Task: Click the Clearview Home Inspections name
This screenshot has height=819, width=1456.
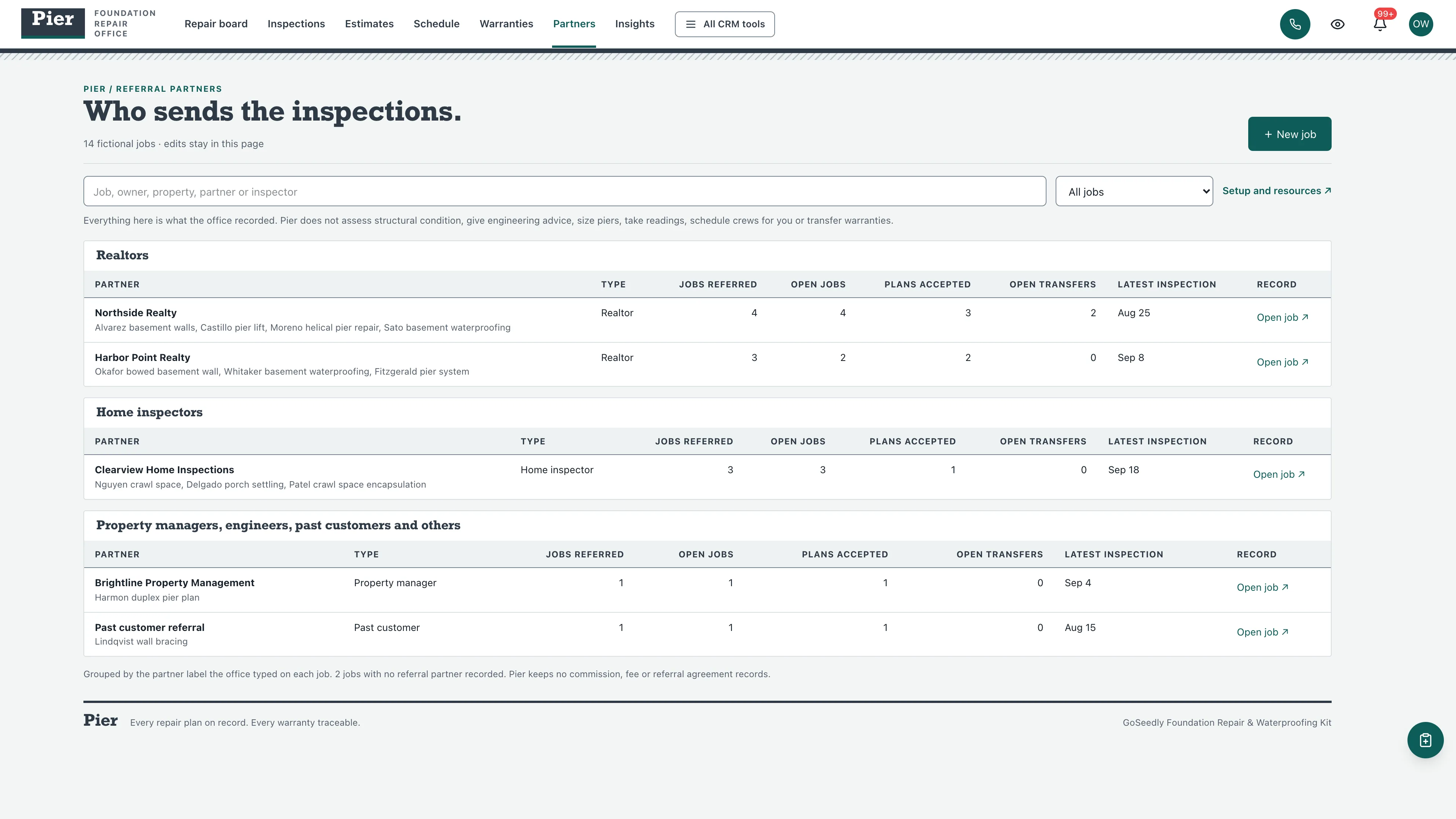Action: pyautogui.click(x=165, y=470)
